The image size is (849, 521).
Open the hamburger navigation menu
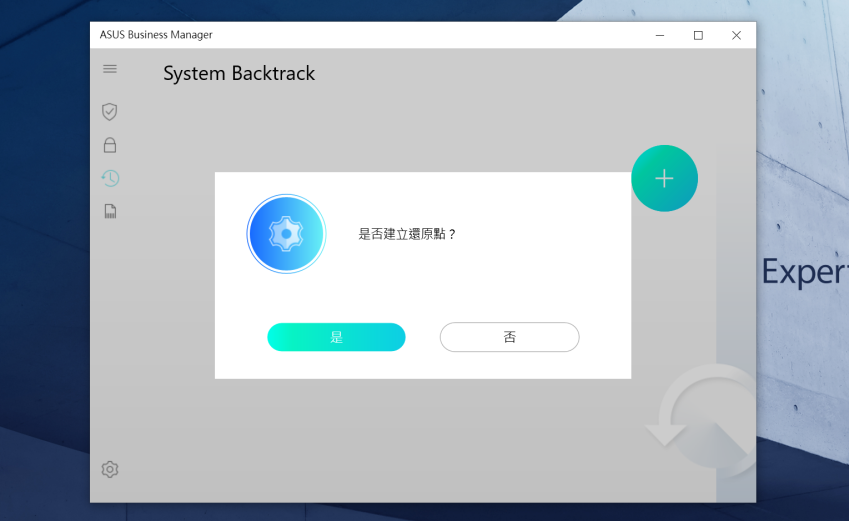point(110,69)
